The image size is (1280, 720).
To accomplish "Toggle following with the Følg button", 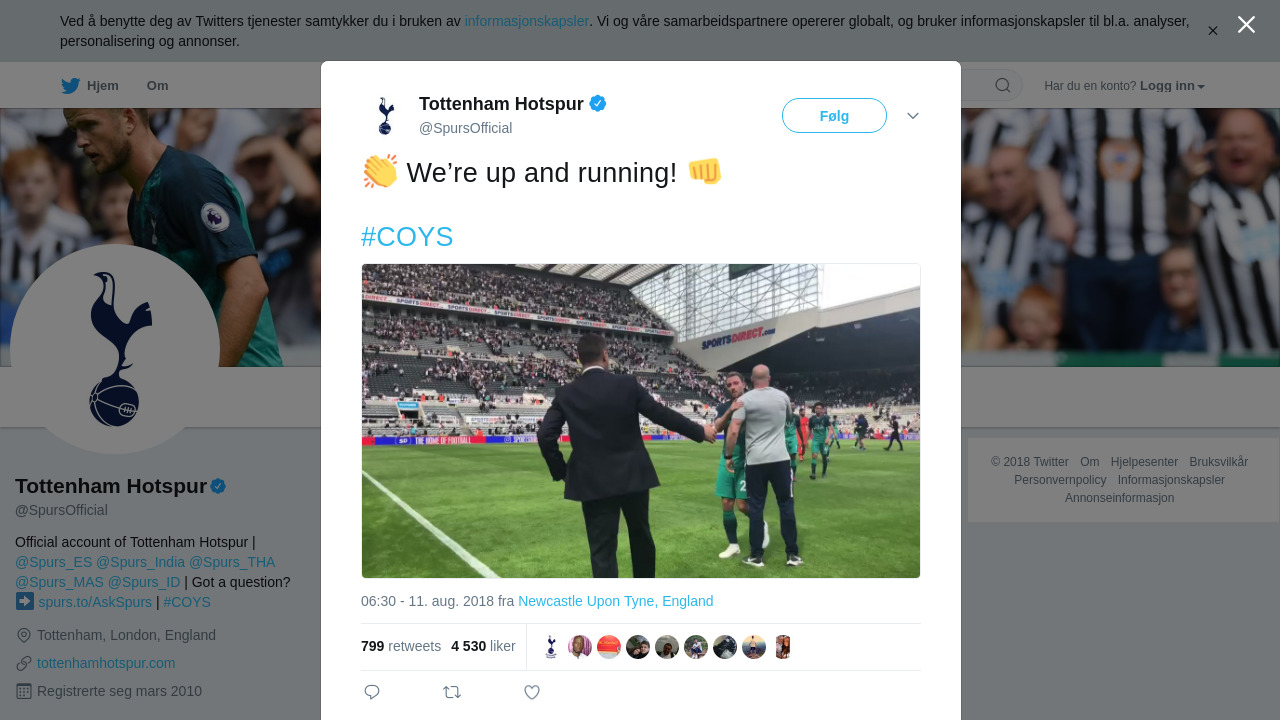I will [834, 116].
